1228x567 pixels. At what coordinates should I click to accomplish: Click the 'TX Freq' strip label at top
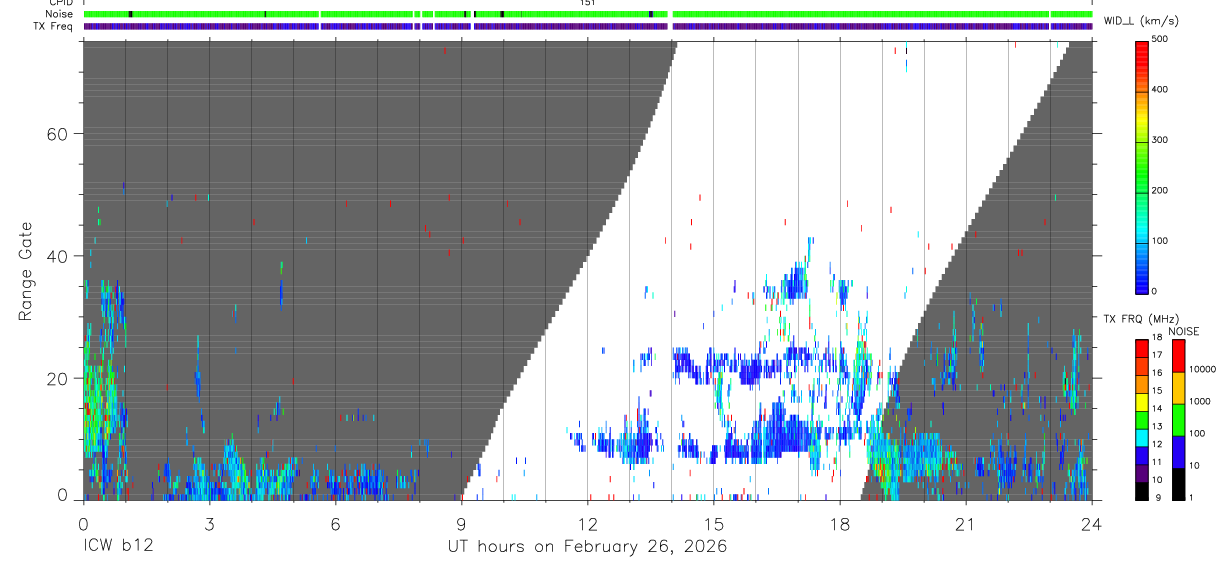click(x=54, y=26)
